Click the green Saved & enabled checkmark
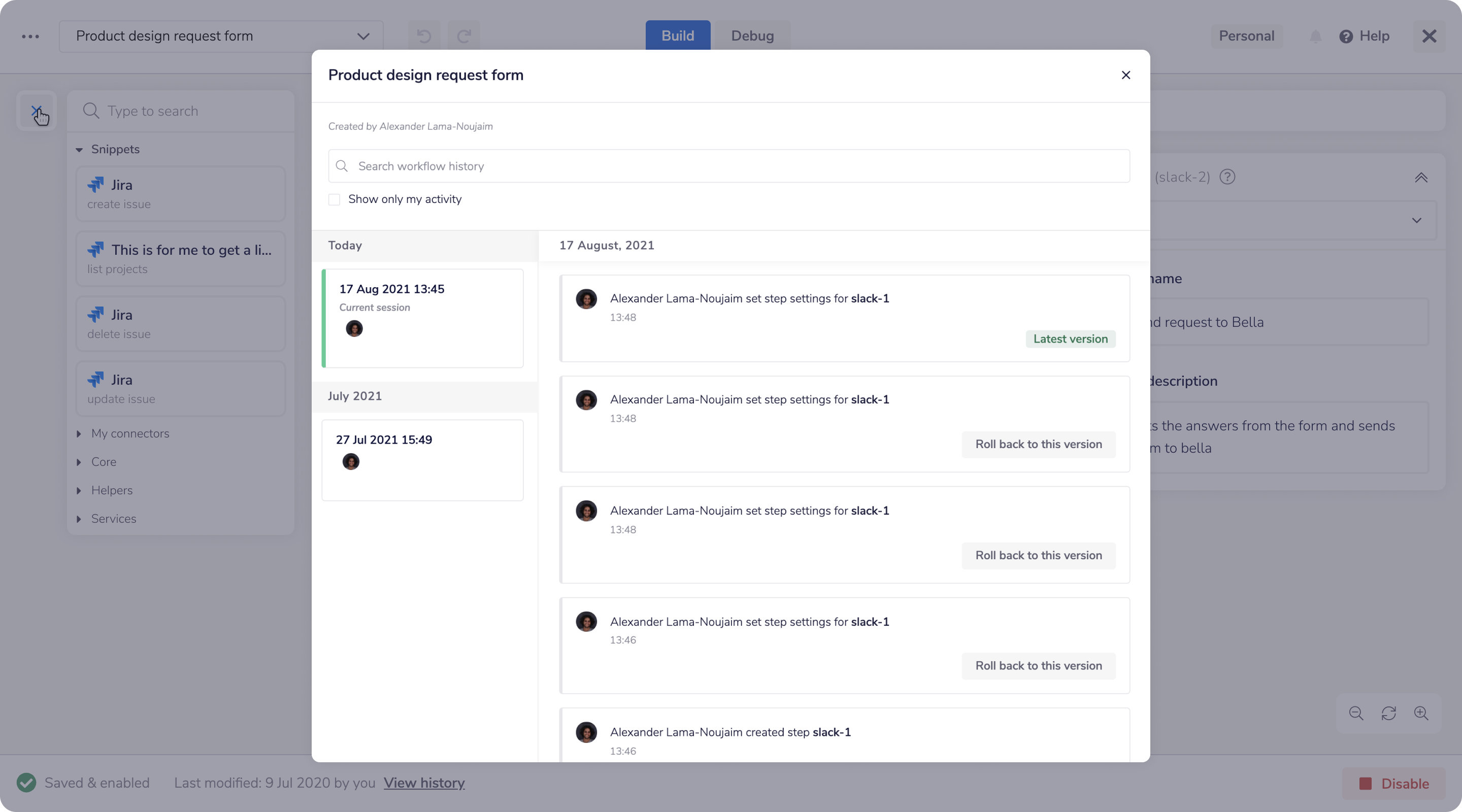Screen dimensions: 1462x812 (26, 783)
